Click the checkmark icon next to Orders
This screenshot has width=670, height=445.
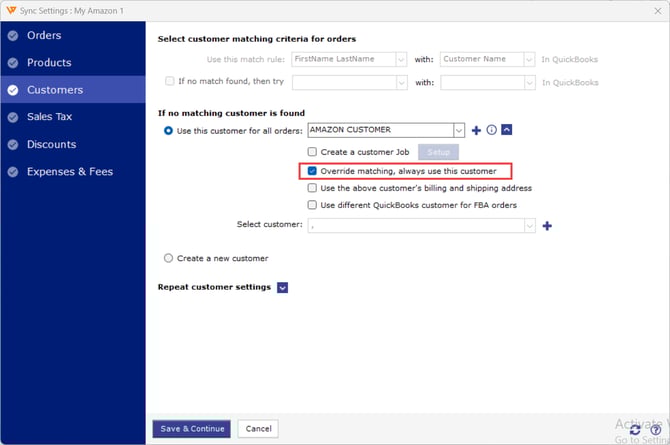point(12,36)
